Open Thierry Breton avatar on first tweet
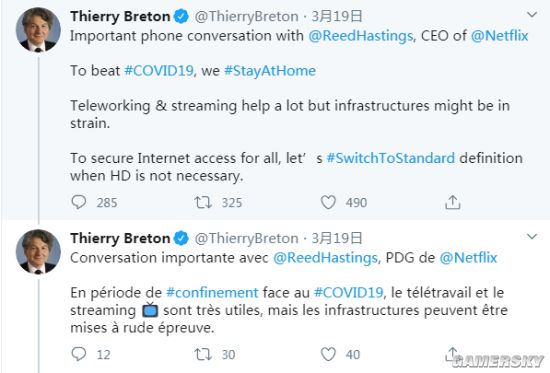Image resolution: width=550 pixels, height=373 pixels. tap(38, 30)
